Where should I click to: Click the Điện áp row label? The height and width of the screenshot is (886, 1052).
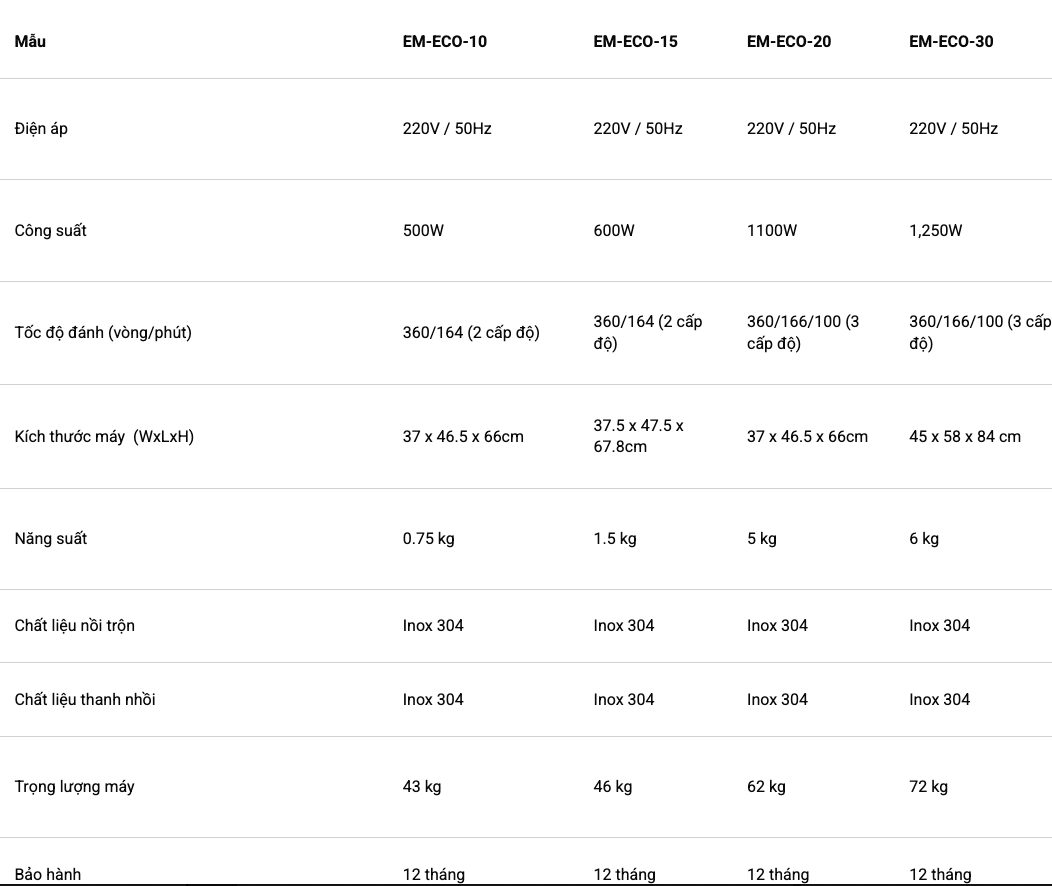tap(41, 128)
